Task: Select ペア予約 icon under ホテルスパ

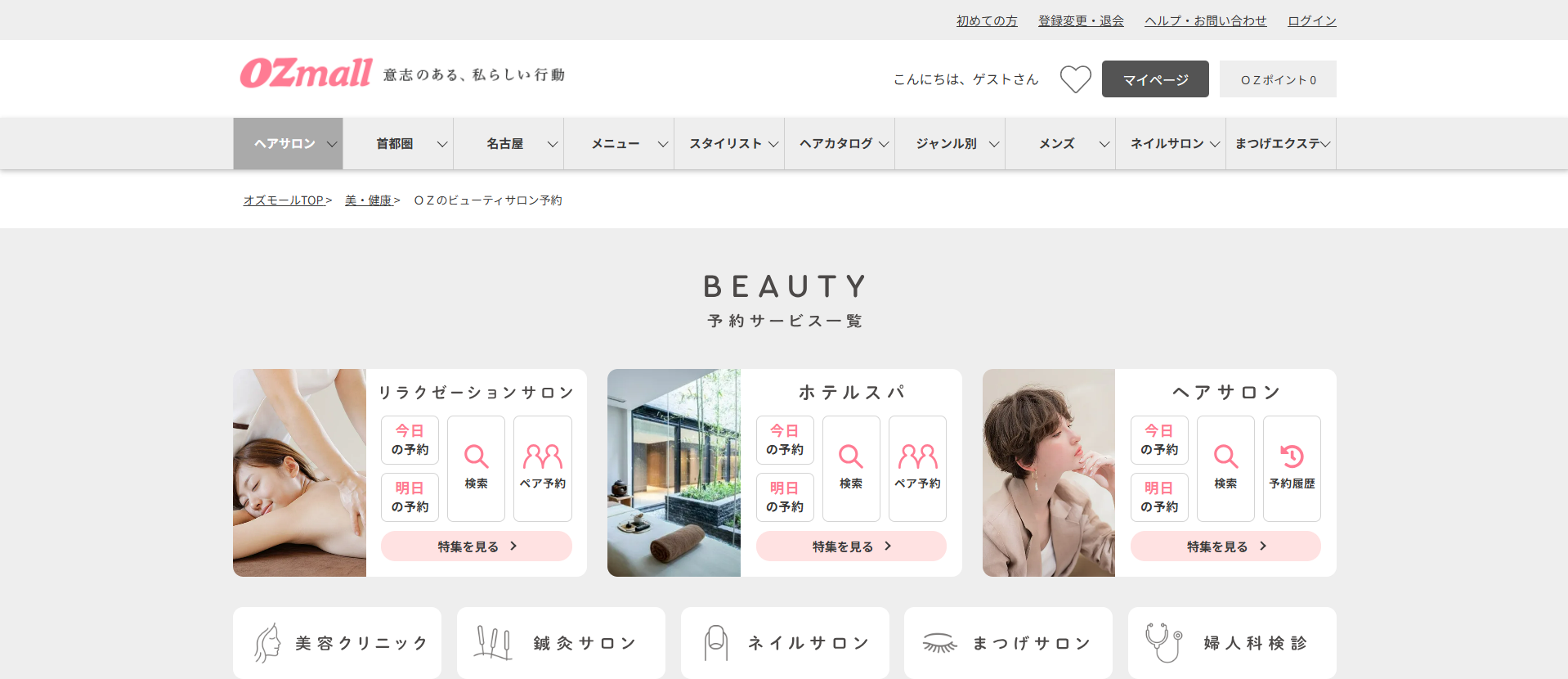Action: click(917, 468)
